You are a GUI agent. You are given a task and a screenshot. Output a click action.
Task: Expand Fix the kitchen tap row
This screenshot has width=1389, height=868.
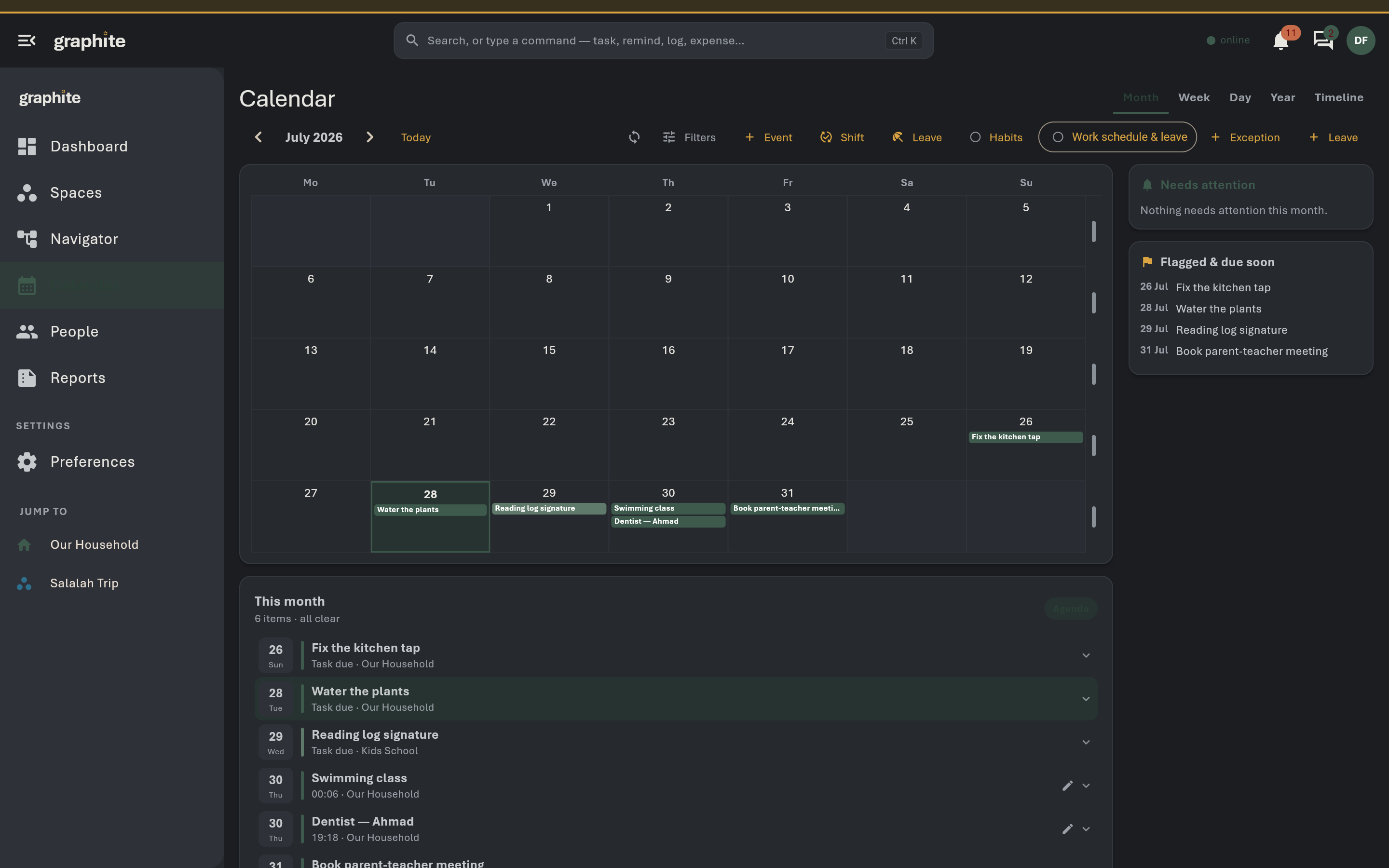point(1085,656)
